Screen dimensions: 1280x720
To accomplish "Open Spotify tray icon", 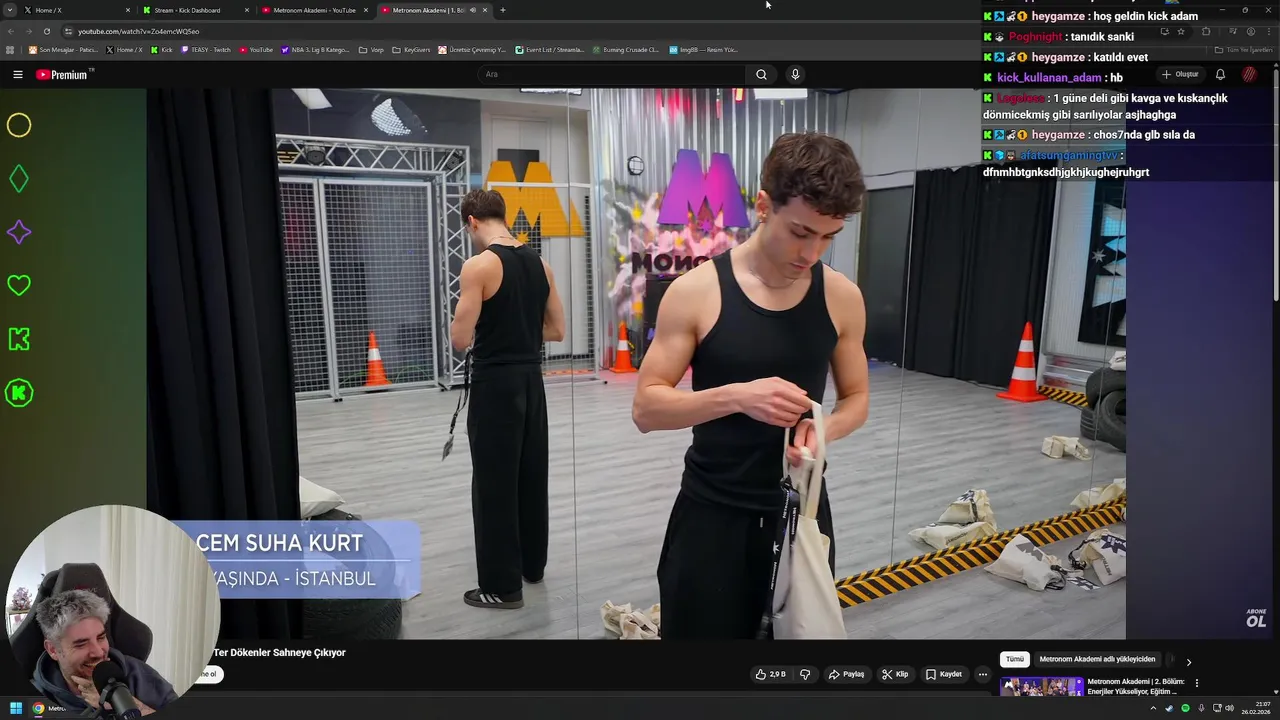I will tap(1185, 708).
